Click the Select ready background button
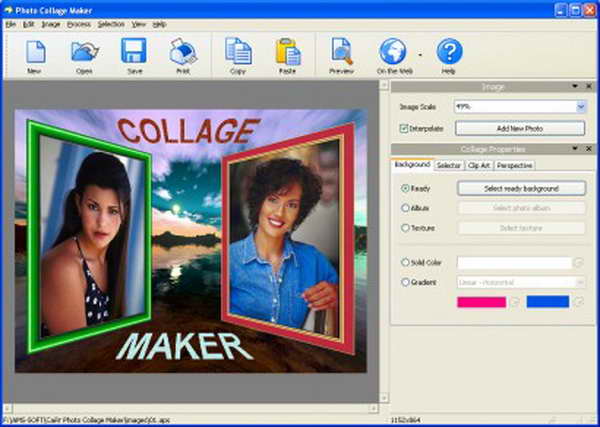This screenshot has width=600, height=427. (521, 188)
